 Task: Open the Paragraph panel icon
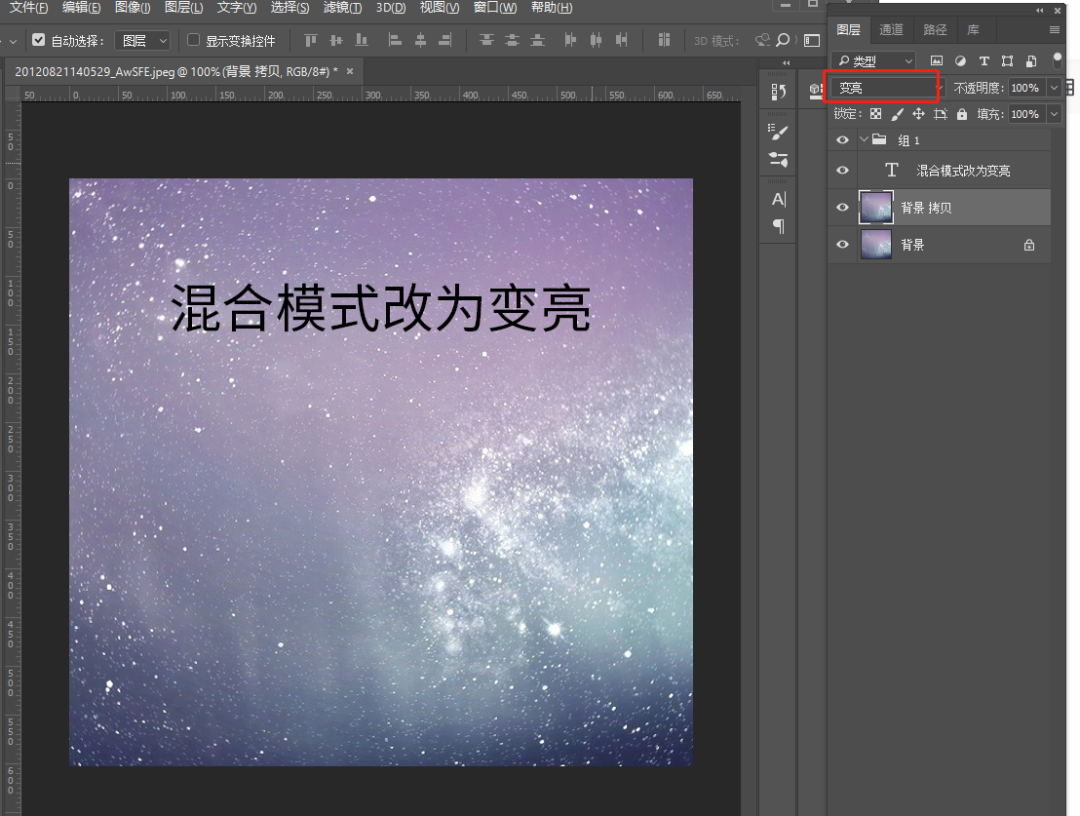click(779, 226)
